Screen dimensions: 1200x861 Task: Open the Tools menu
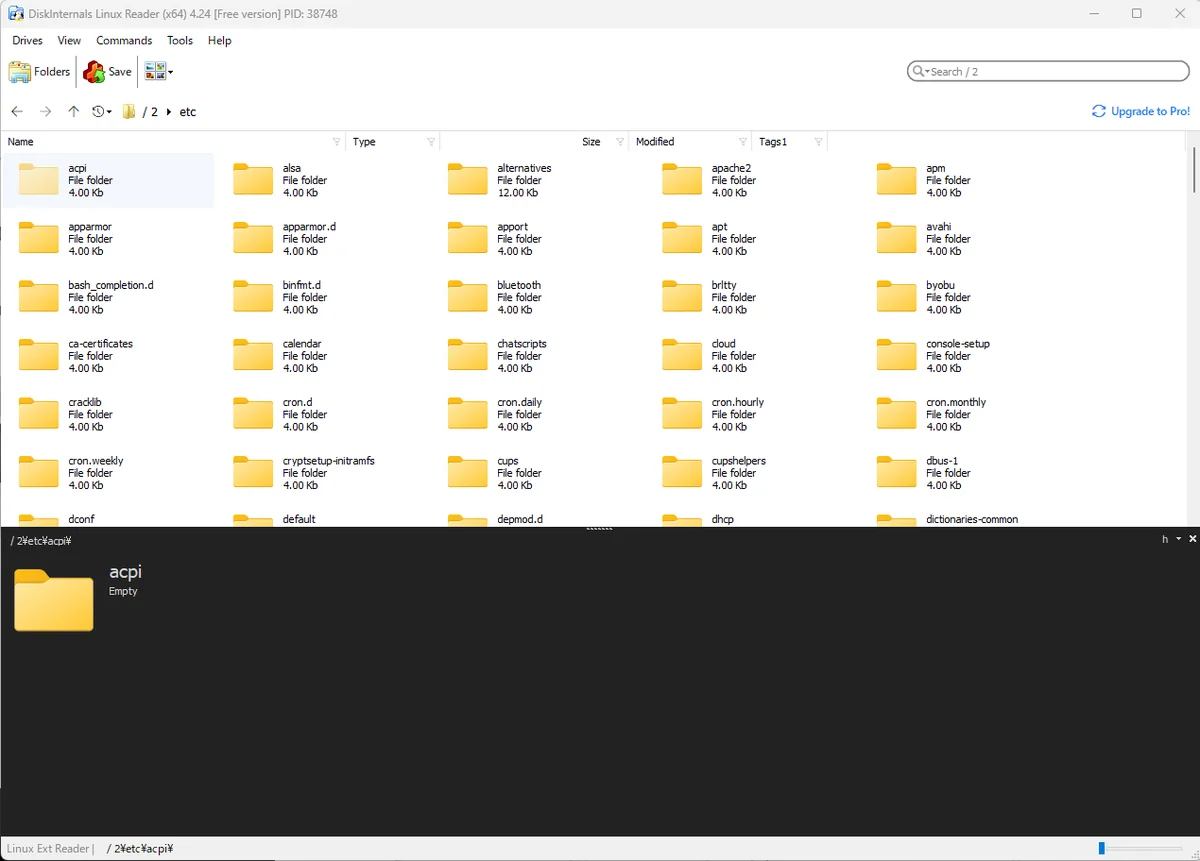(x=180, y=41)
